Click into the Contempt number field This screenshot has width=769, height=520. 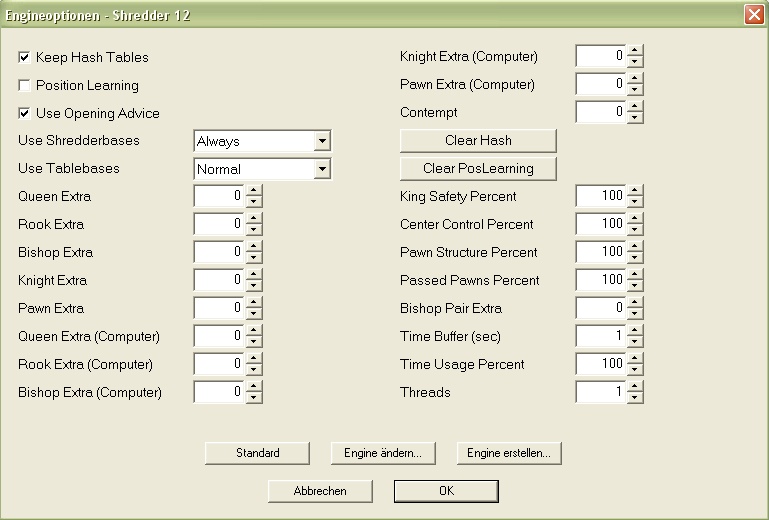click(601, 112)
